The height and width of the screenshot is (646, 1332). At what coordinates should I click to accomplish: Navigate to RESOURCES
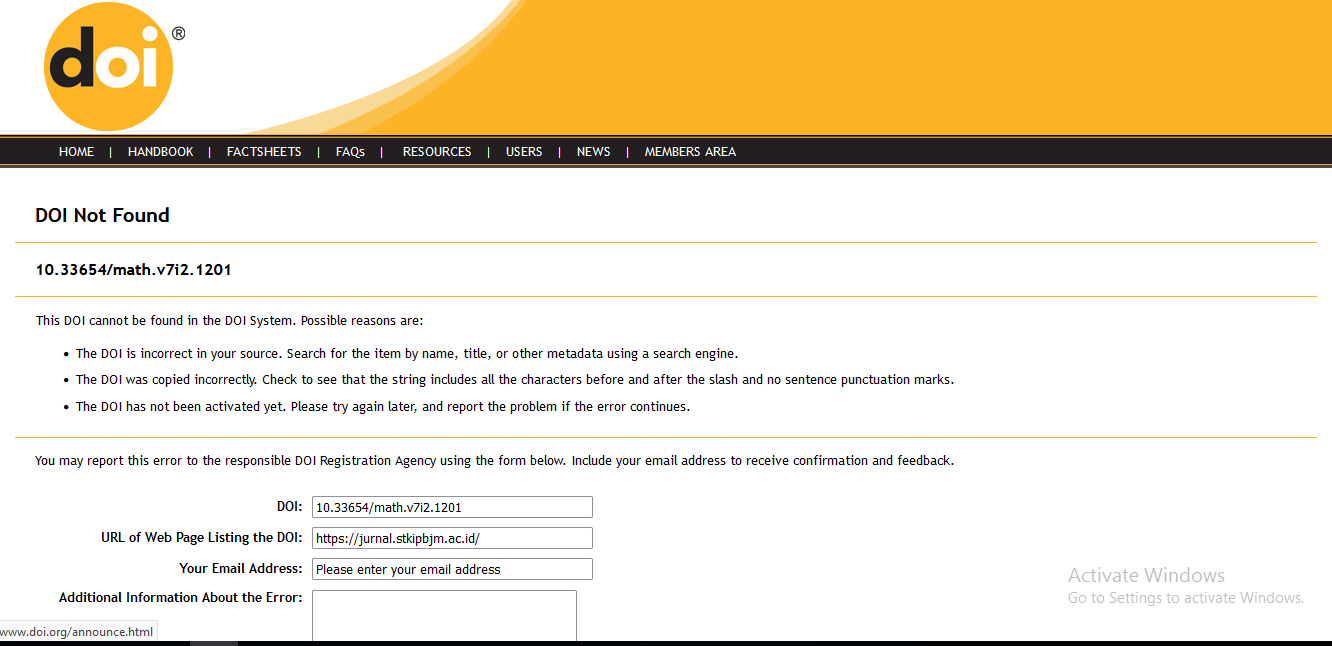[x=437, y=152]
